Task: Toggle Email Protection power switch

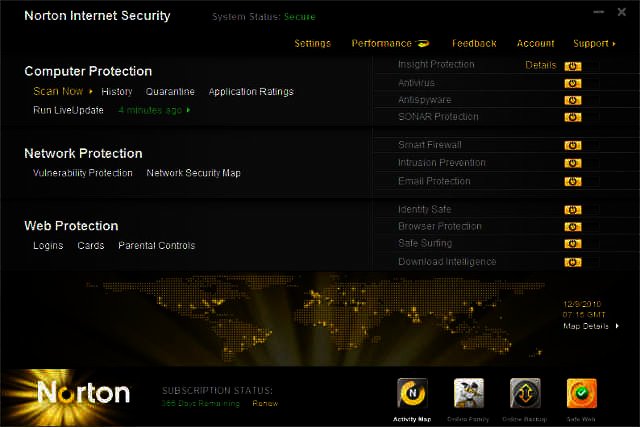Action: tap(573, 181)
